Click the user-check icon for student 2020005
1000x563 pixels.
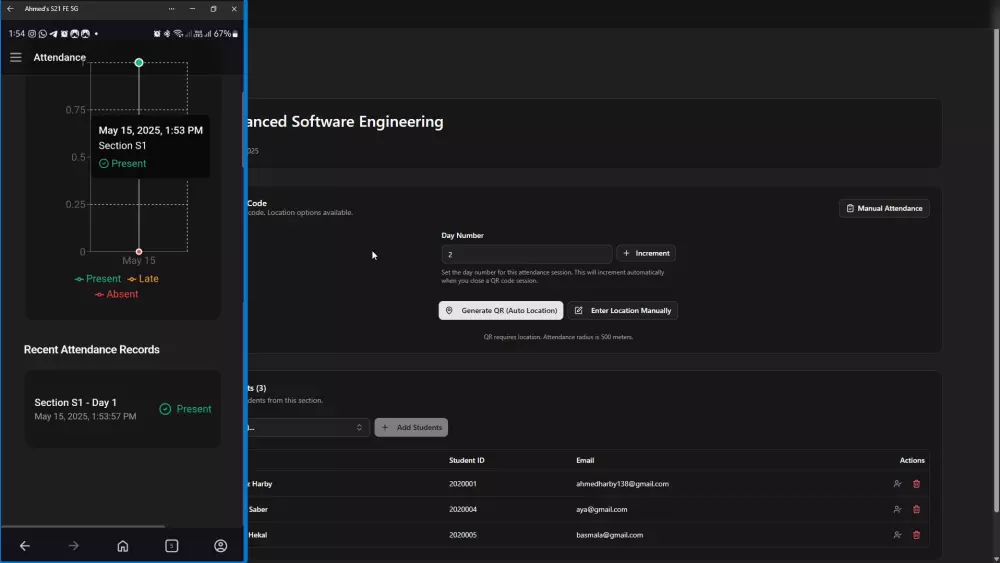click(x=897, y=535)
